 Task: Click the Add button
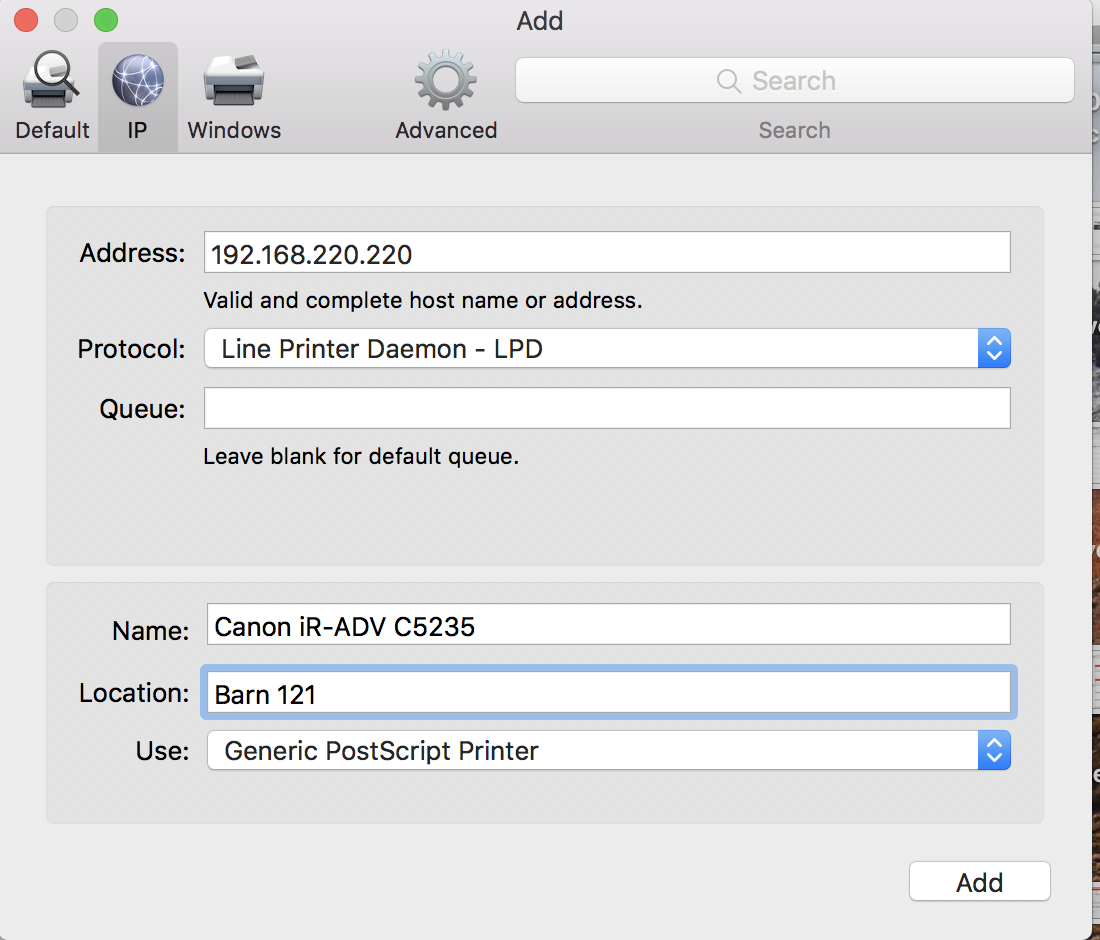point(979,882)
